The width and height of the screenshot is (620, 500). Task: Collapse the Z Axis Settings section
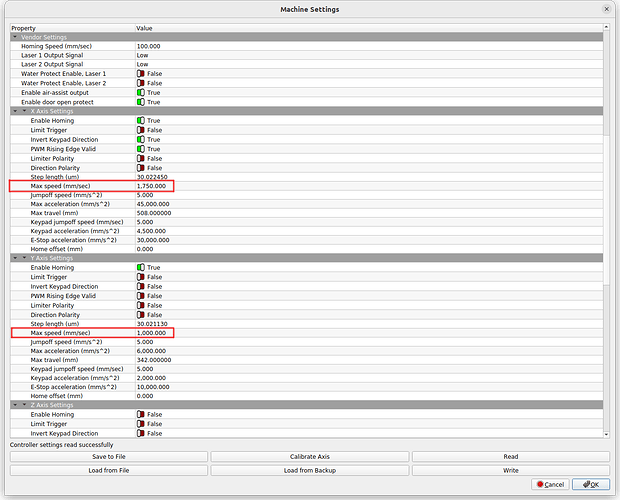(x=15, y=405)
